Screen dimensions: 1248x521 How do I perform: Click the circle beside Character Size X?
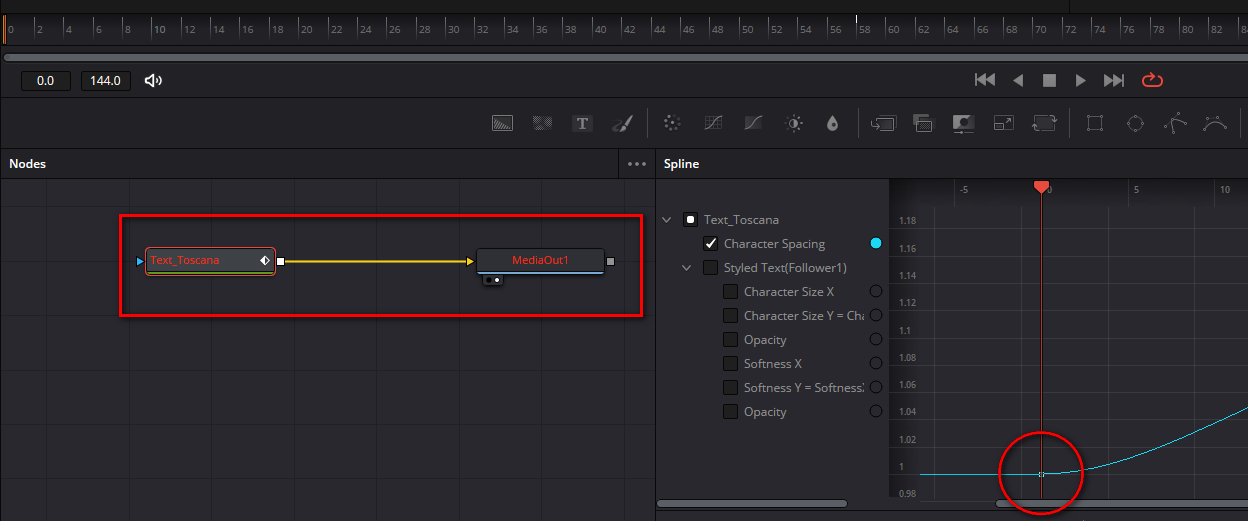(877, 292)
